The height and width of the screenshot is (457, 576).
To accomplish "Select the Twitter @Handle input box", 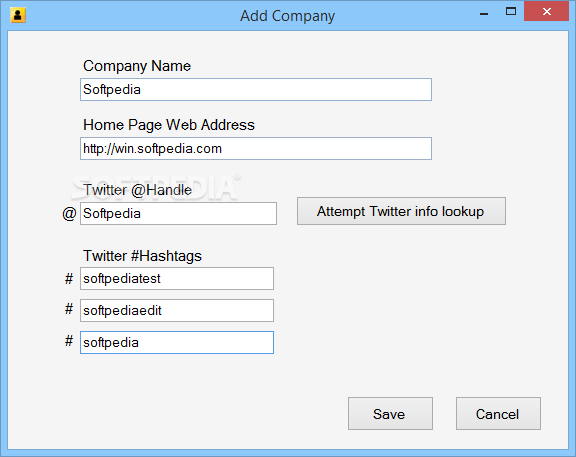I will pos(178,213).
